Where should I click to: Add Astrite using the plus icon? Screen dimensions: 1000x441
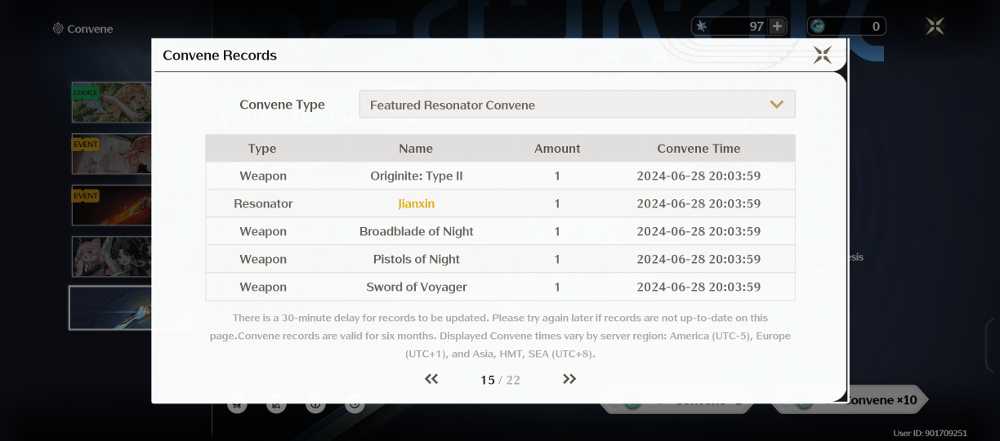[x=777, y=26]
